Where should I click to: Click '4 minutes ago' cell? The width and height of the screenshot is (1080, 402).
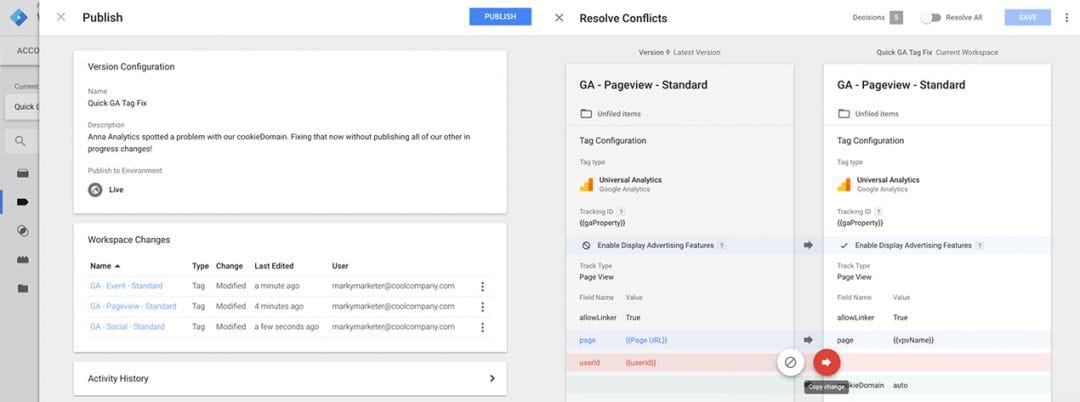coord(278,306)
